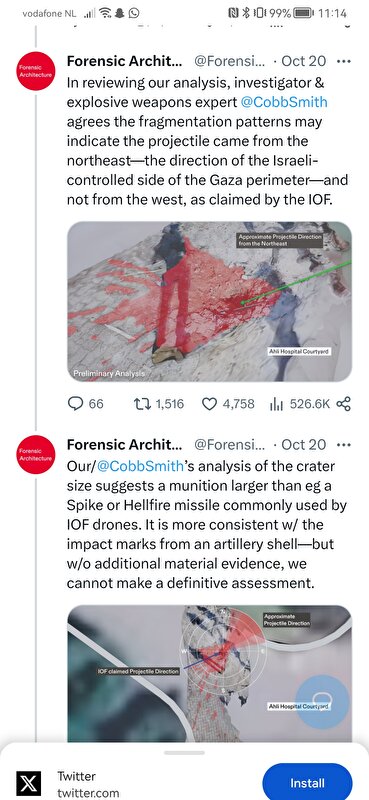This screenshot has height=800, width=369.
Task: Open @CobbSmith mention in second tweet
Action: [140, 466]
